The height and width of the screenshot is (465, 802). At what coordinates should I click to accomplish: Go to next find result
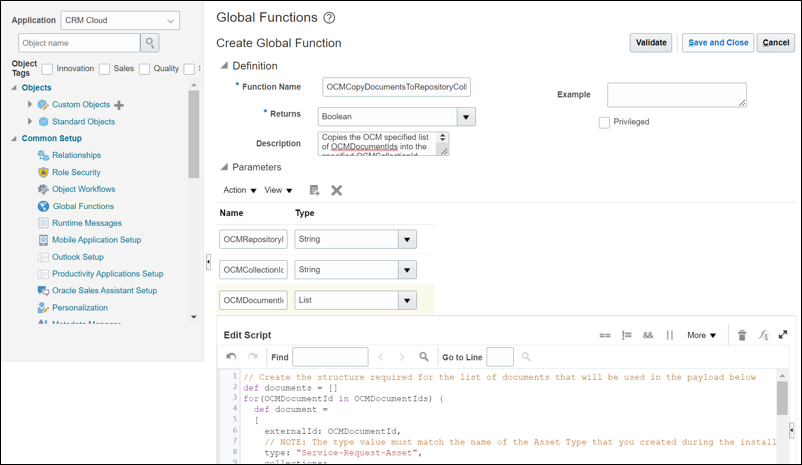click(x=402, y=357)
